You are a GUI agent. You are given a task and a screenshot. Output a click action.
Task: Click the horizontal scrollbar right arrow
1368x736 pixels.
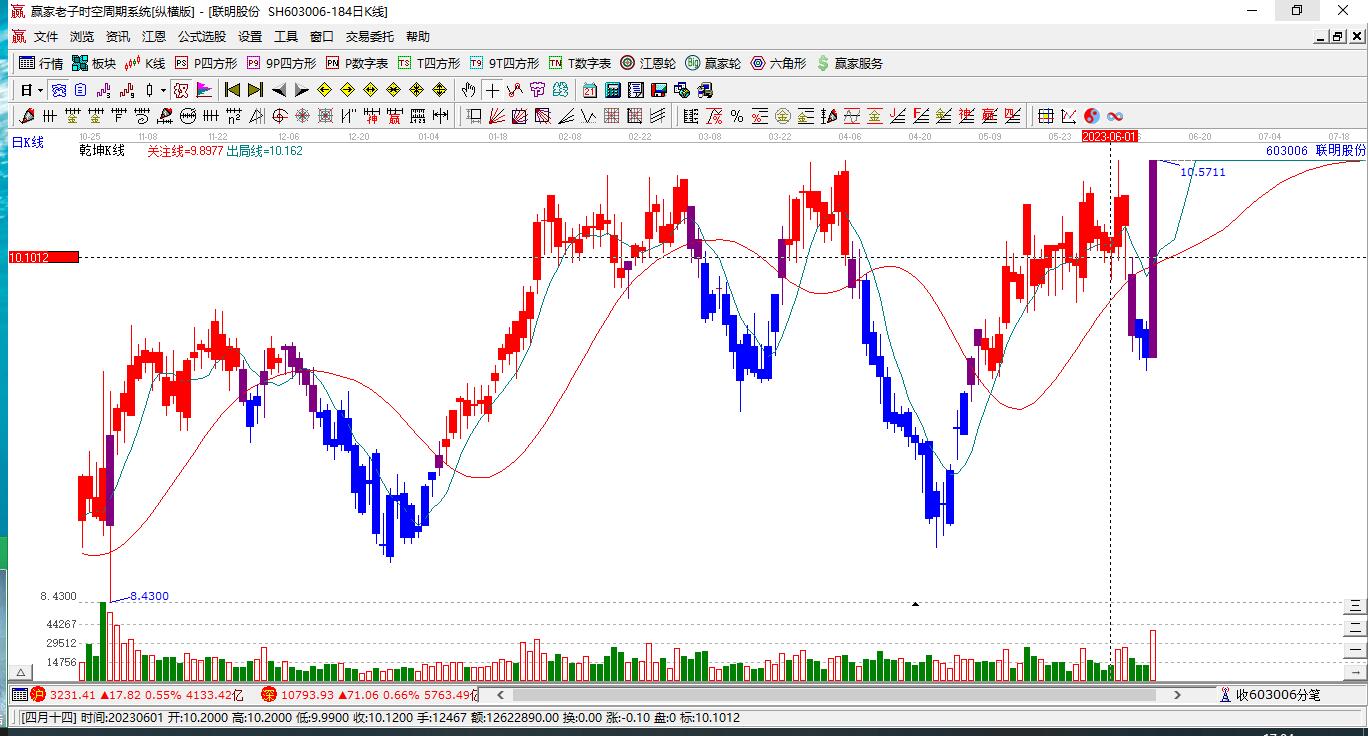point(1177,694)
